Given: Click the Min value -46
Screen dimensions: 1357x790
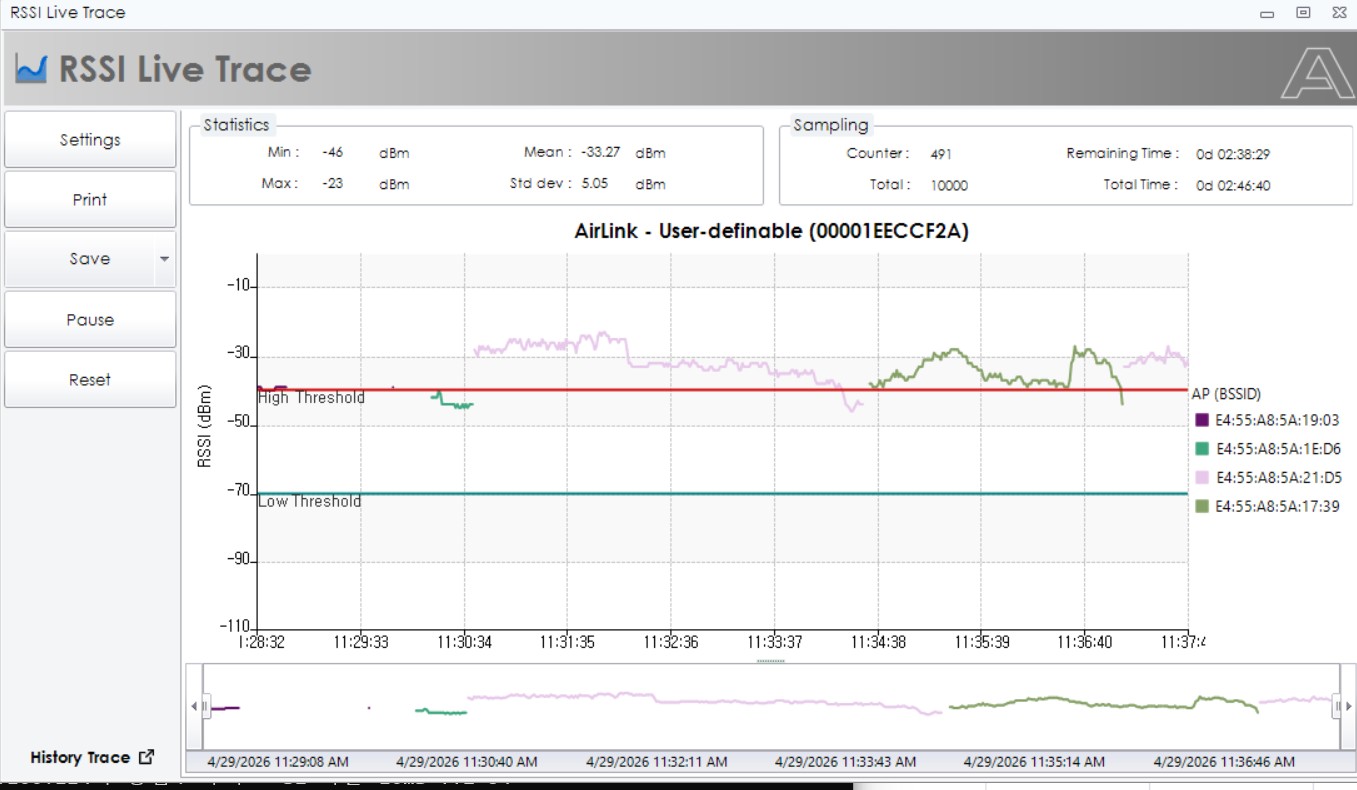Looking at the screenshot, I should pyautogui.click(x=333, y=153).
